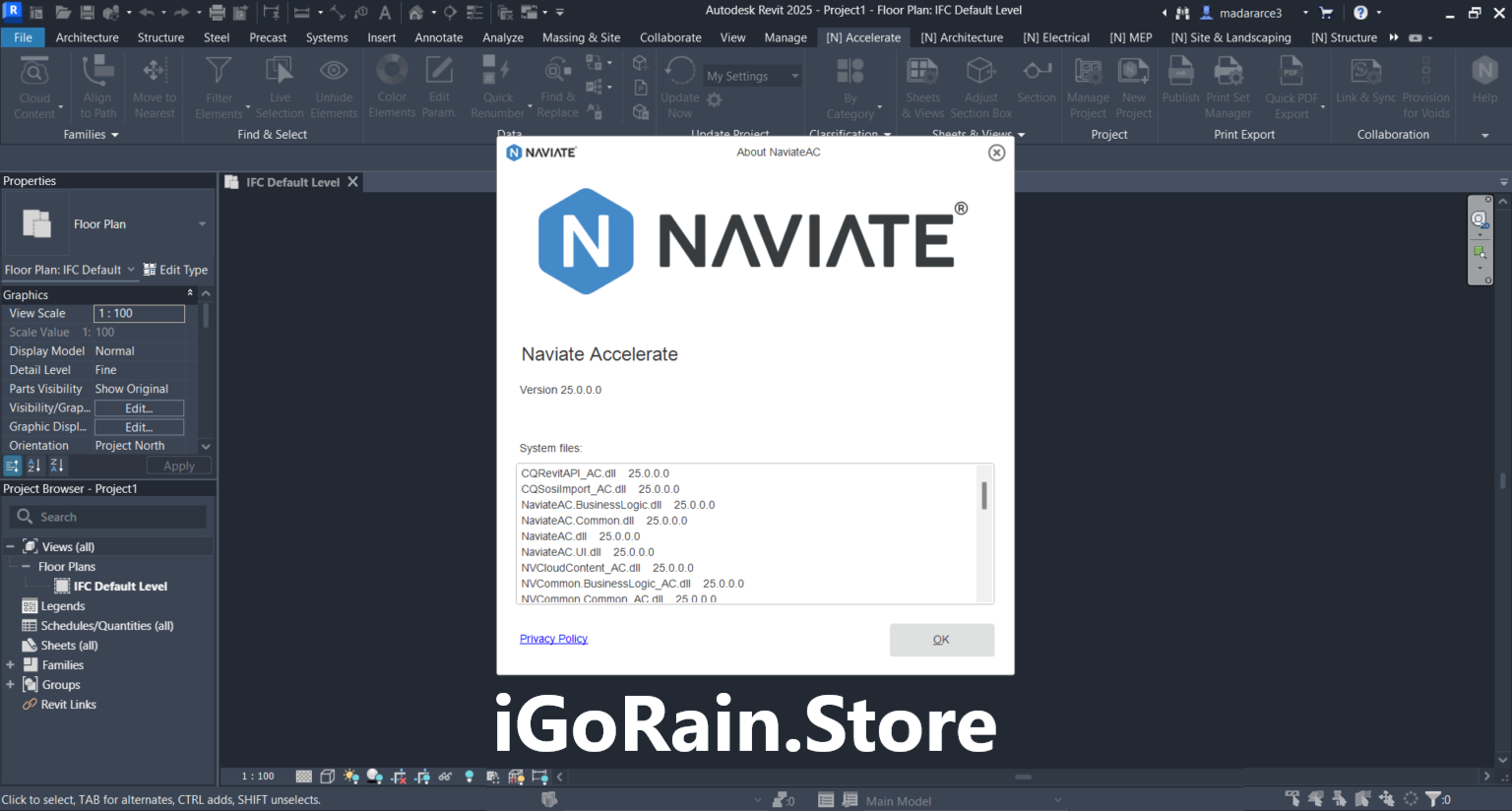This screenshot has width=1512, height=811.
Task: Expand the Families tree node
Action: click(x=10, y=665)
